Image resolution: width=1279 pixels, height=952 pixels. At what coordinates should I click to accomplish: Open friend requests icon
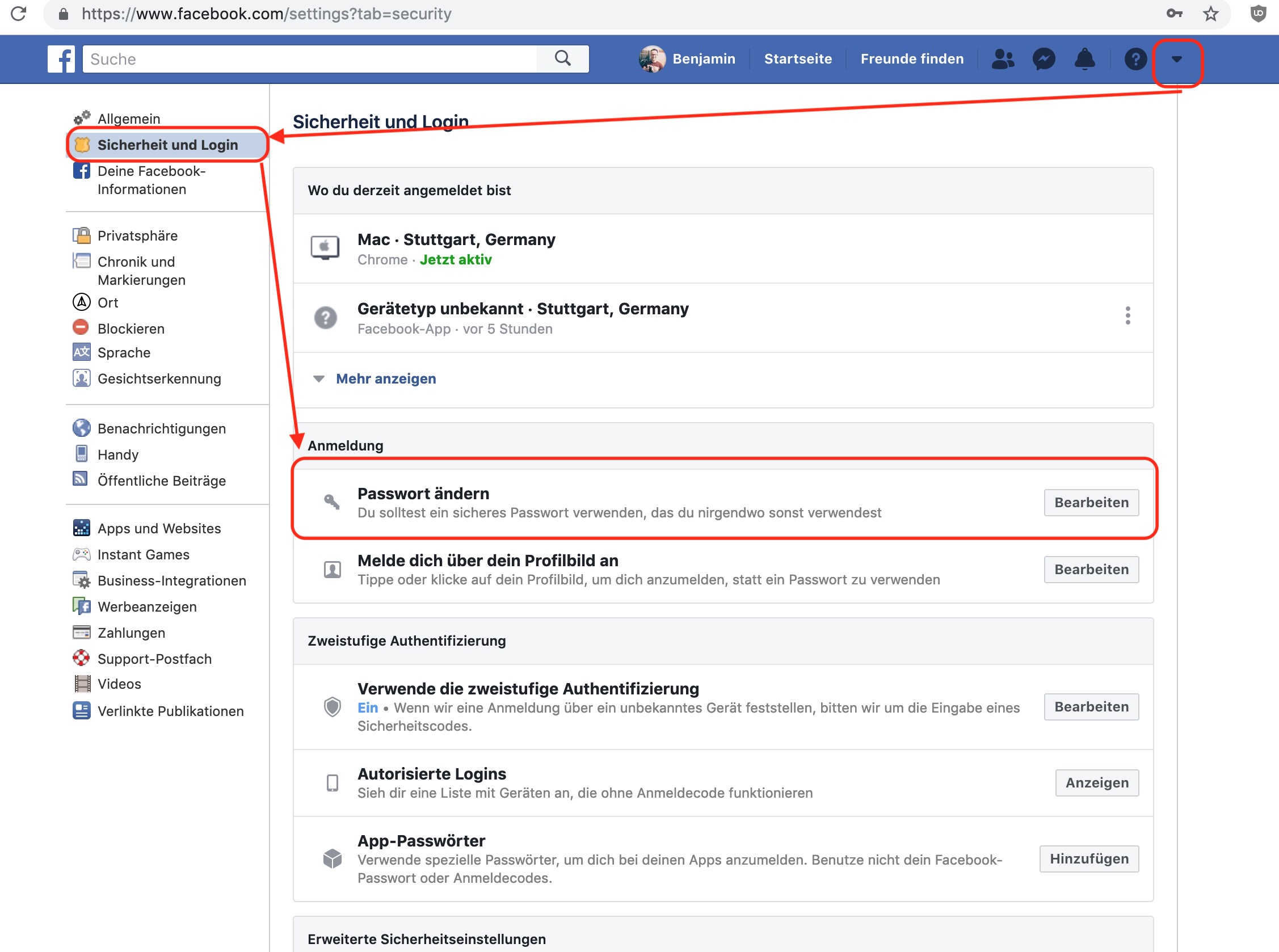pos(1003,59)
